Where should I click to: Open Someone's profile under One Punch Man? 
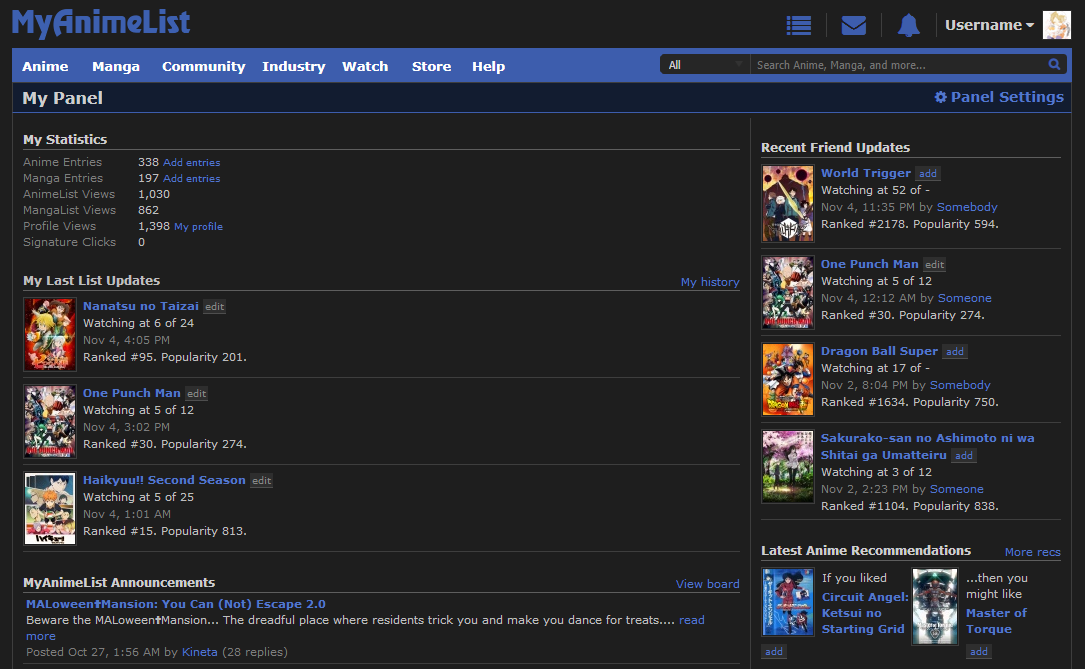click(x=965, y=298)
